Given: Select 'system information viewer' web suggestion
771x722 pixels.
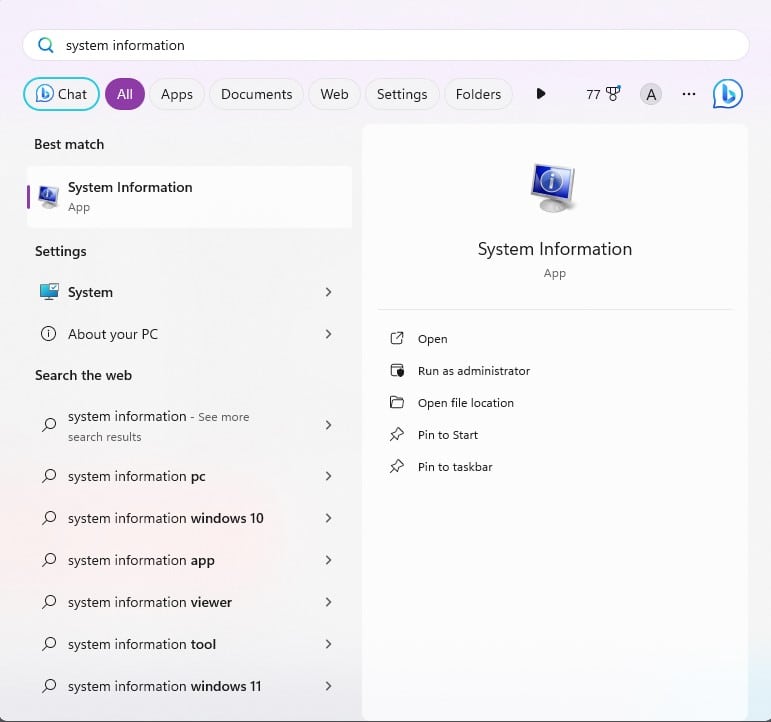Looking at the screenshot, I should pos(190,602).
